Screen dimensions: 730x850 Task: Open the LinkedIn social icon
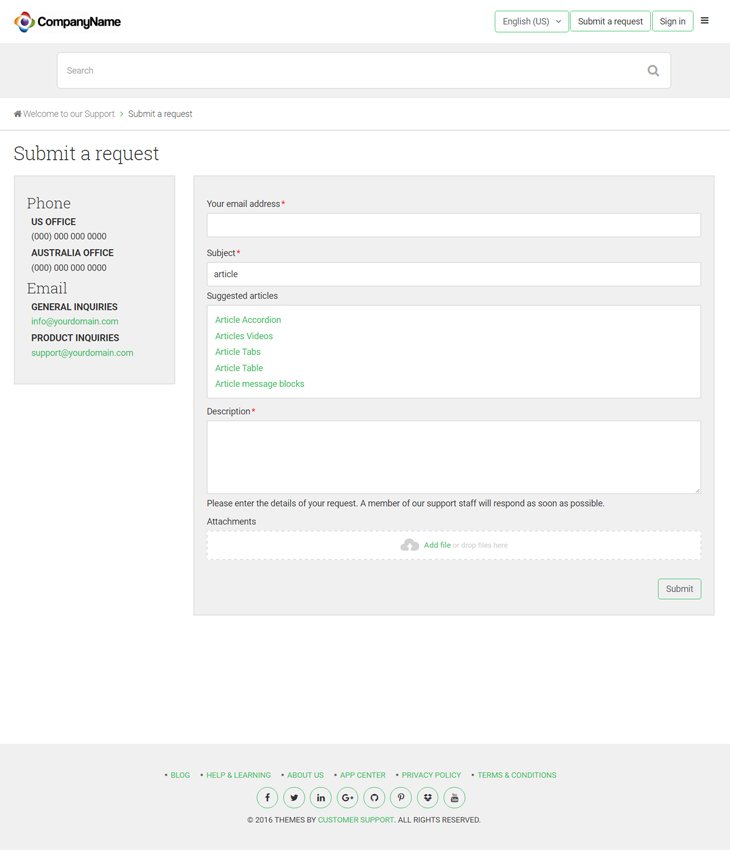[x=321, y=797]
